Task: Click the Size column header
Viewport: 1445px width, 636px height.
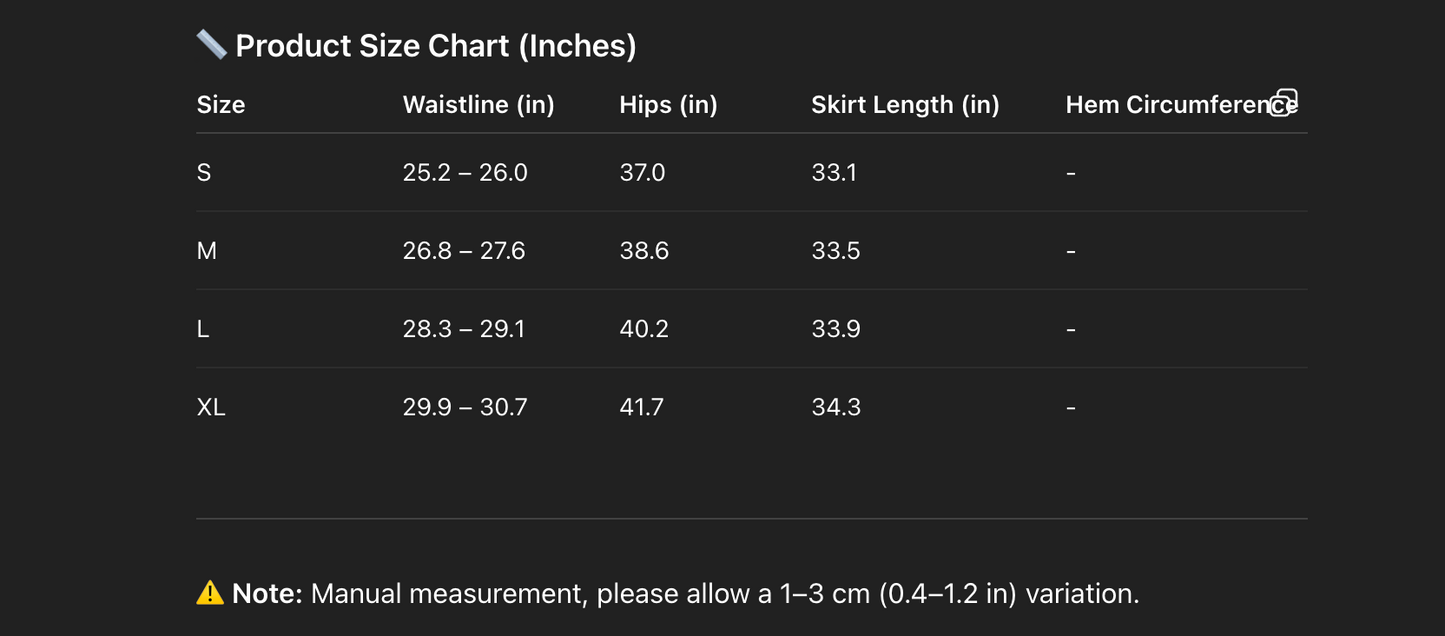Action: coord(221,105)
